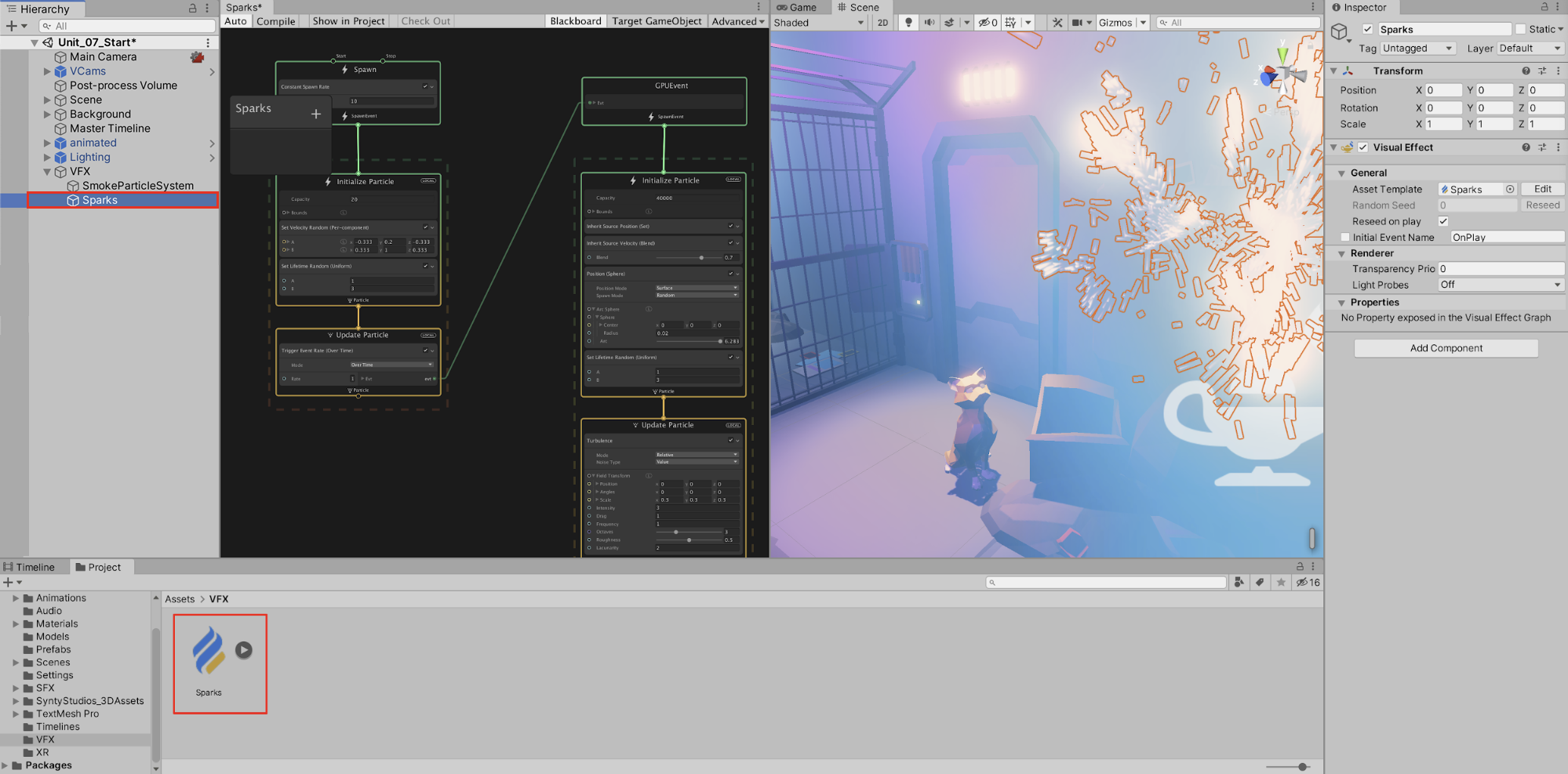Lock the Inspector panel
Viewport: 1568px width, 774px height.
pos(1544,7)
